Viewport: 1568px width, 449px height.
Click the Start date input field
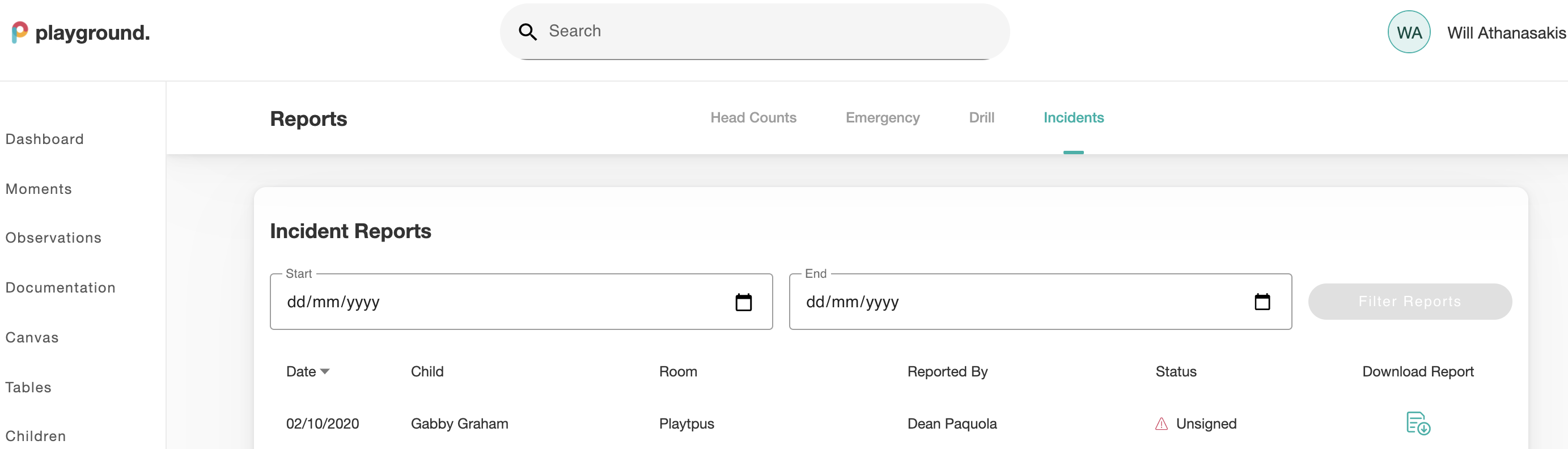click(x=521, y=302)
